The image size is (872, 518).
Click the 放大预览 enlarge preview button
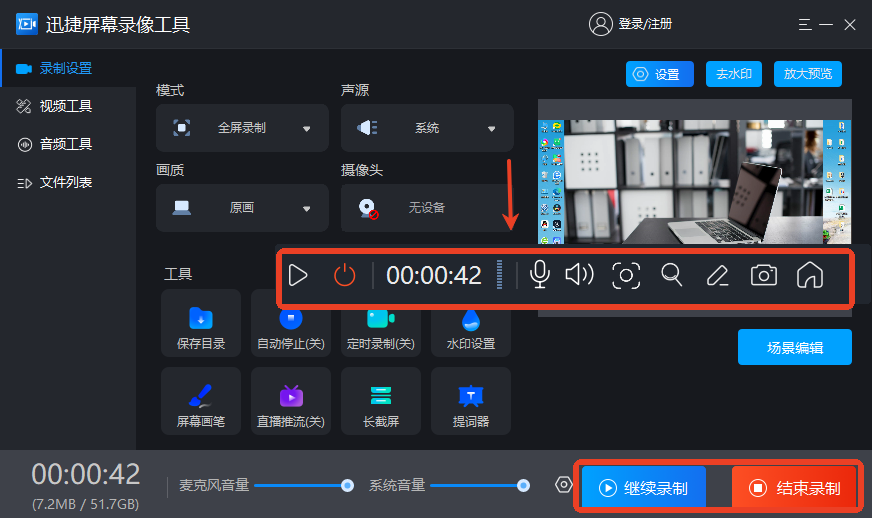(x=807, y=74)
